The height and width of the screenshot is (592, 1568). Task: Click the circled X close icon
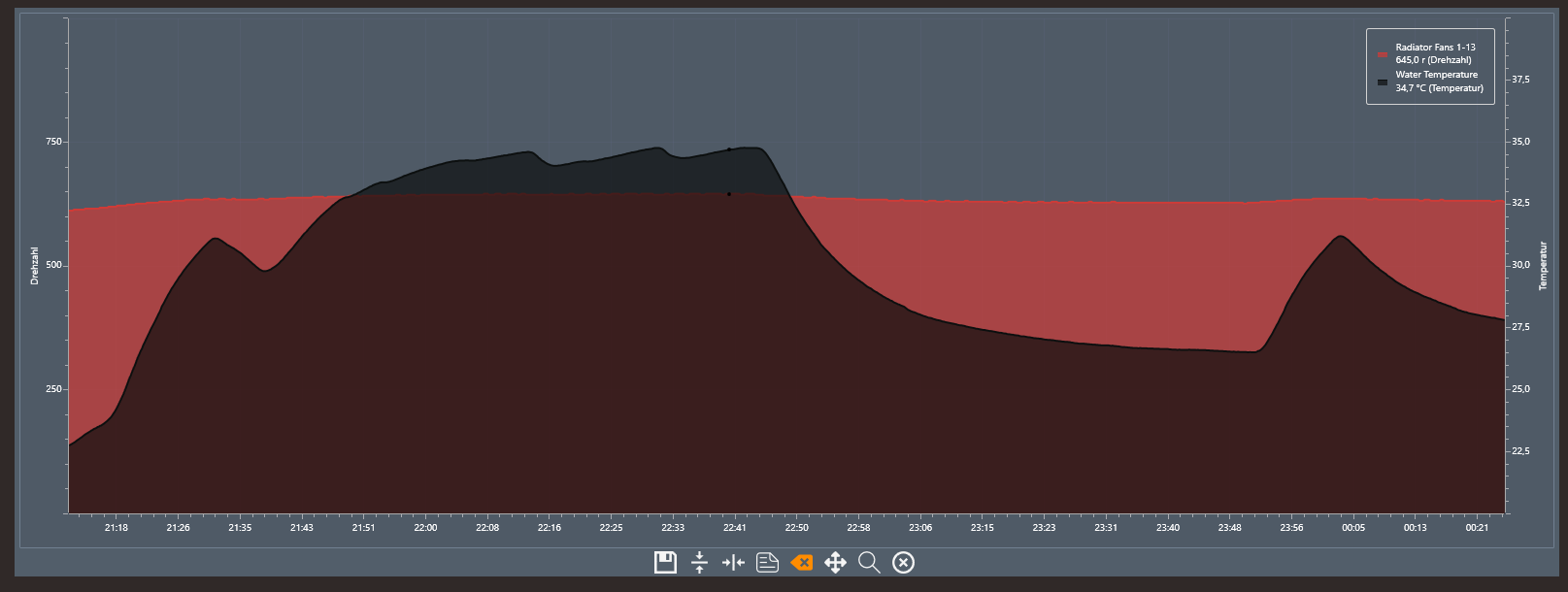tap(903, 562)
